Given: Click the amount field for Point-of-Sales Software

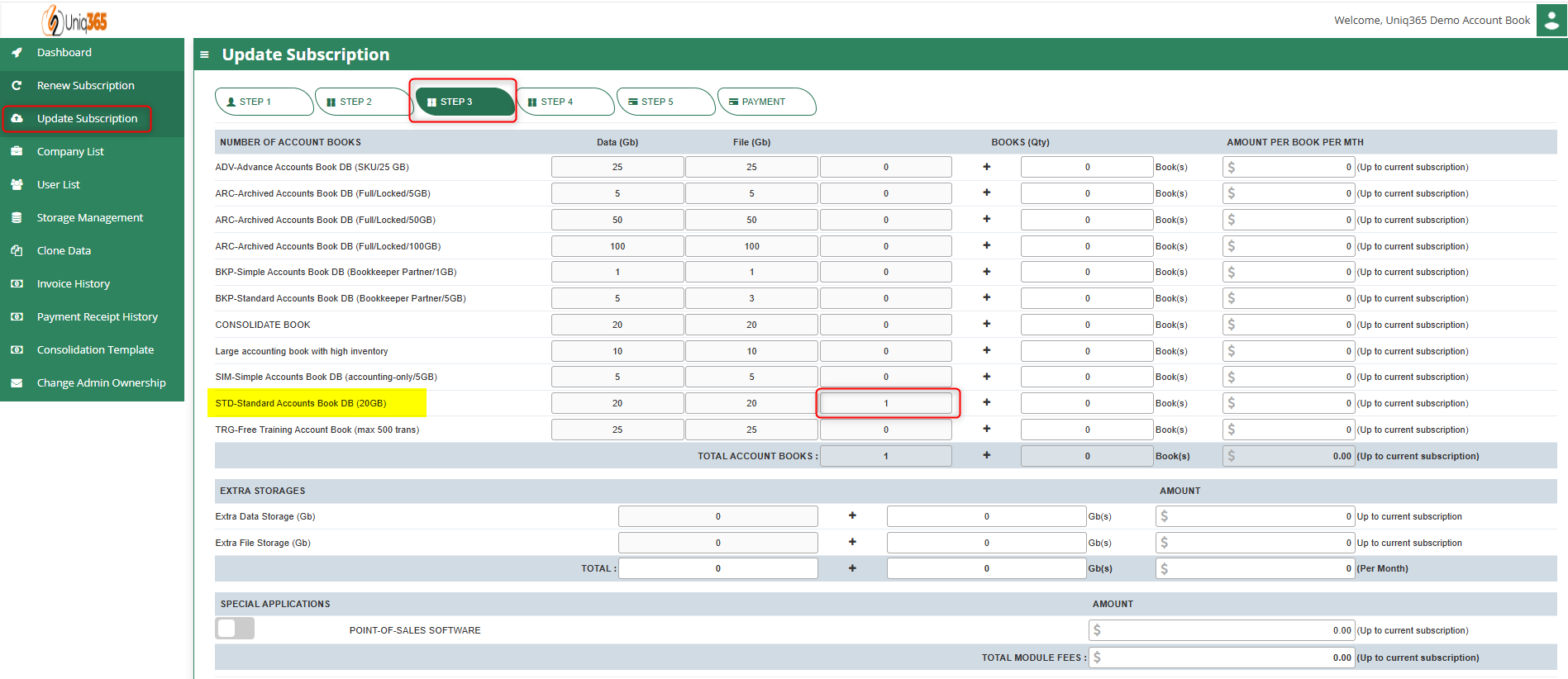Looking at the screenshot, I should click(x=1222, y=630).
